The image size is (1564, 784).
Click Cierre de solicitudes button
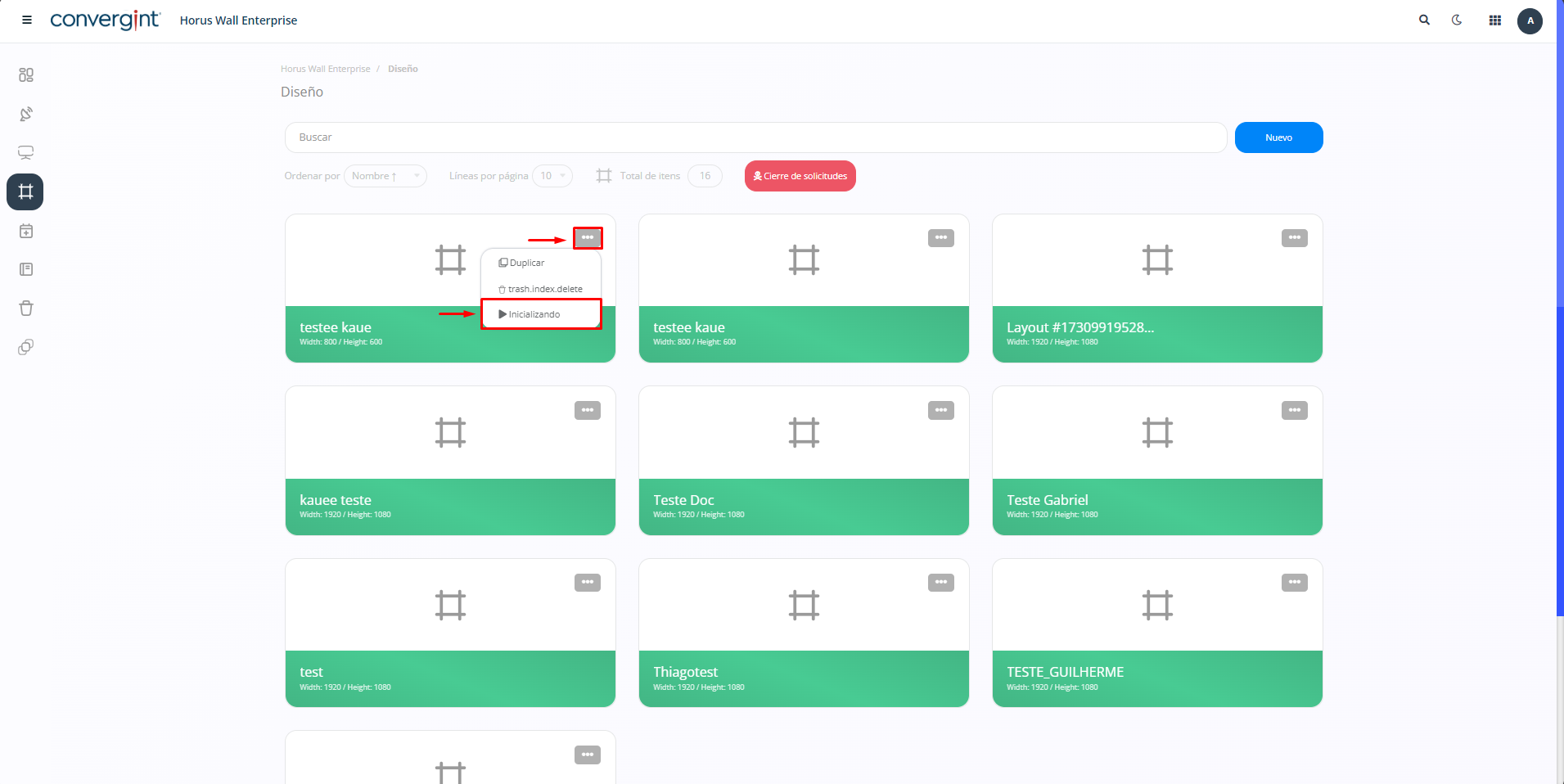[x=800, y=176]
